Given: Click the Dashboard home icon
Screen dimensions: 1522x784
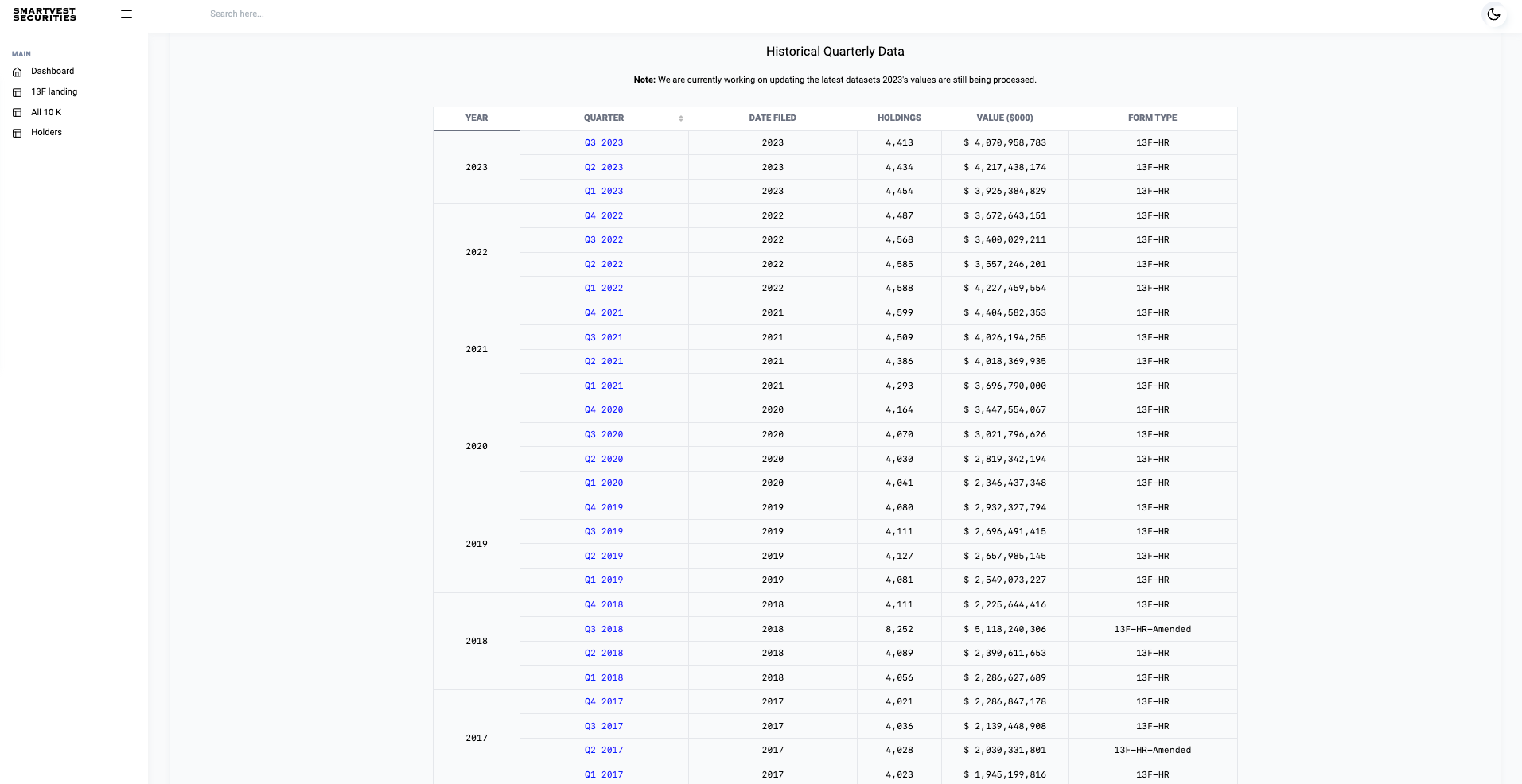Looking at the screenshot, I should 17,72.
